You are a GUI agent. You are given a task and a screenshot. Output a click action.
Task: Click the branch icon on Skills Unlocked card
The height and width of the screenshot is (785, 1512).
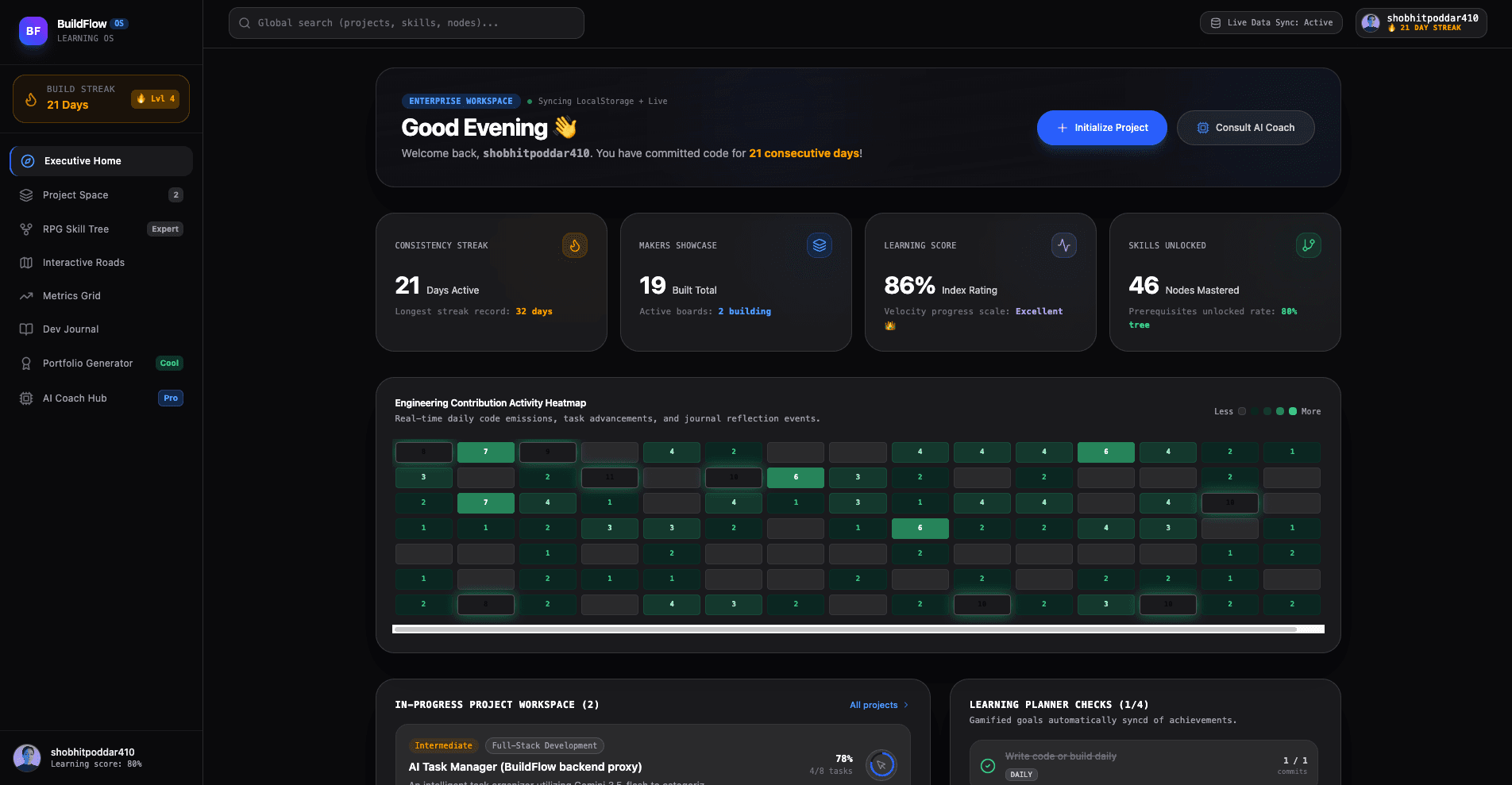tap(1309, 245)
